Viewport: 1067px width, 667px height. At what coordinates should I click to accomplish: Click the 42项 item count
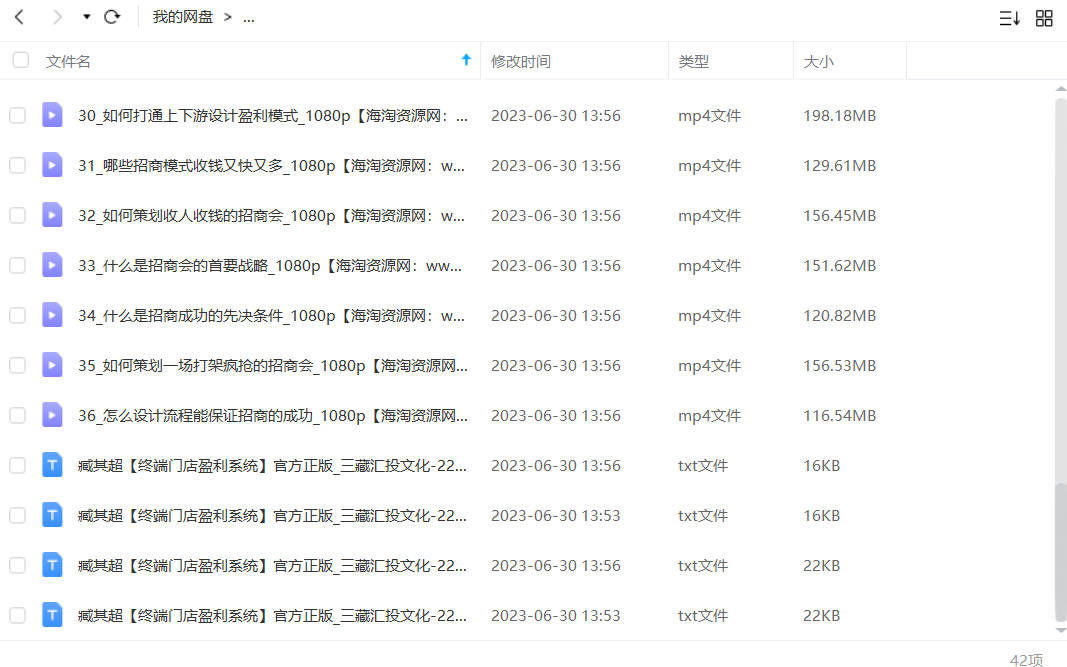(x=1026, y=660)
